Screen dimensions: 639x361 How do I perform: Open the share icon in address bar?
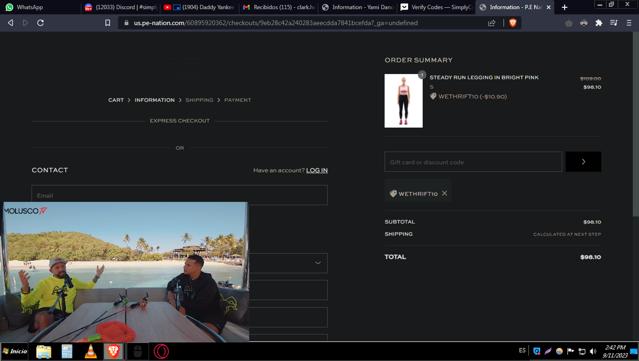pyautogui.click(x=491, y=23)
